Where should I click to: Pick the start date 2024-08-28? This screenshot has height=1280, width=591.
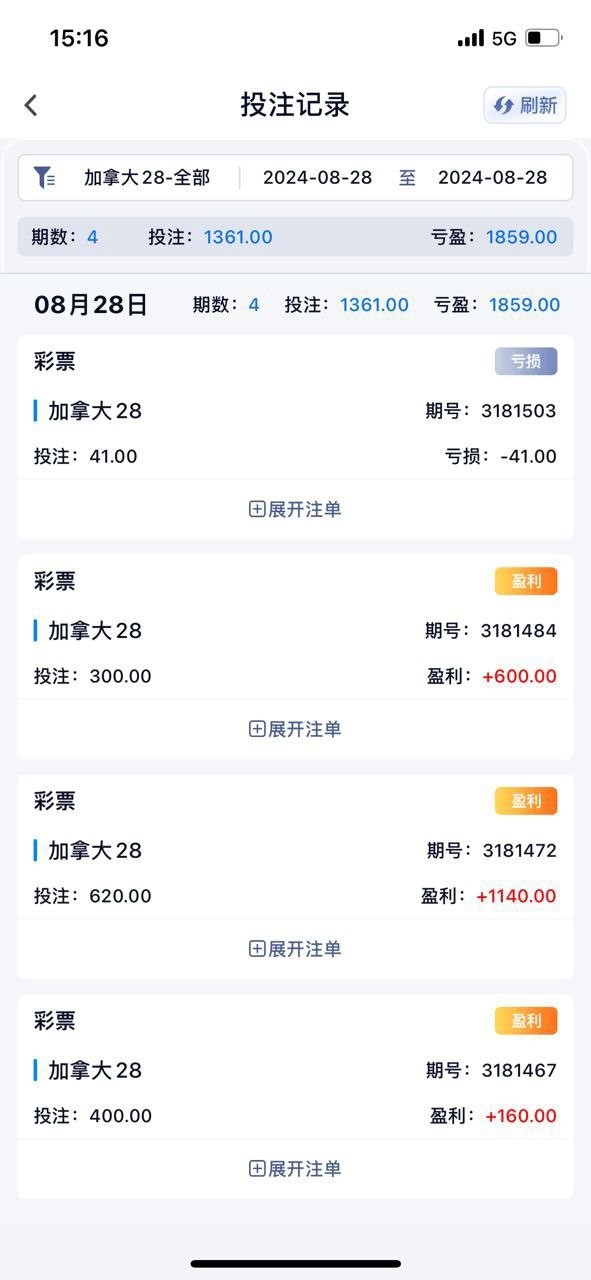point(317,178)
